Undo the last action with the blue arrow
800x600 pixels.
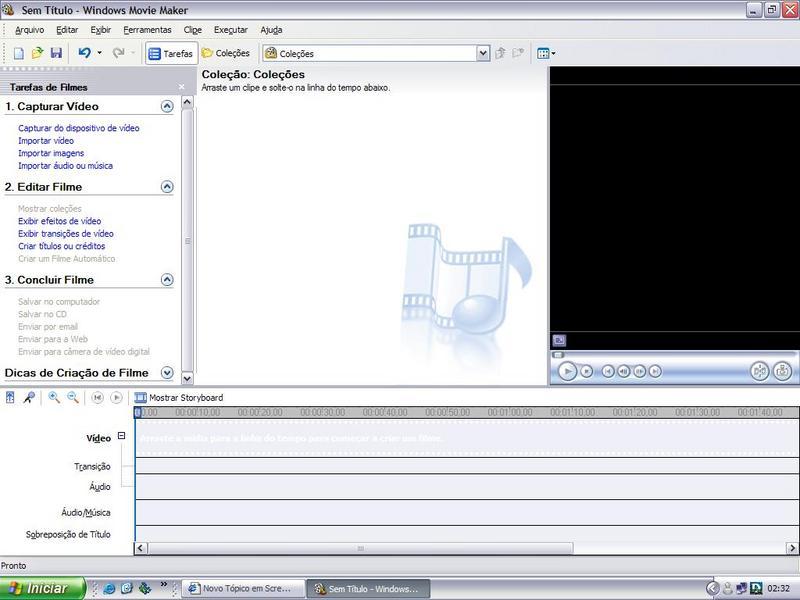click(x=85, y=53)
